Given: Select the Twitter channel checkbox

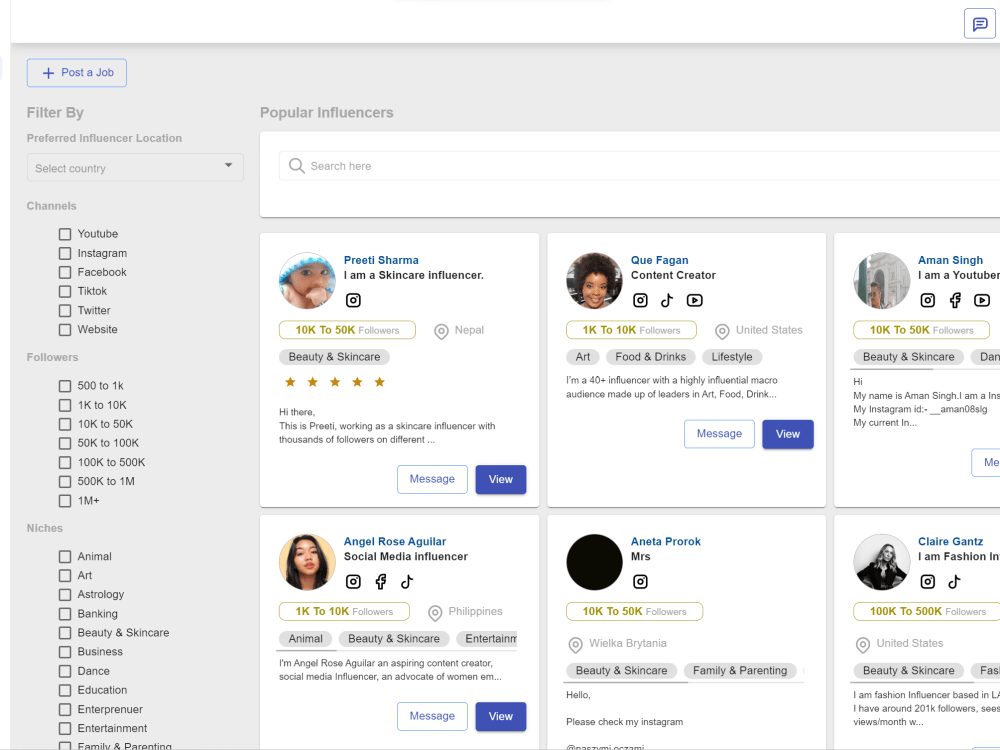Looking at the screenshot, I should point(65,311).
